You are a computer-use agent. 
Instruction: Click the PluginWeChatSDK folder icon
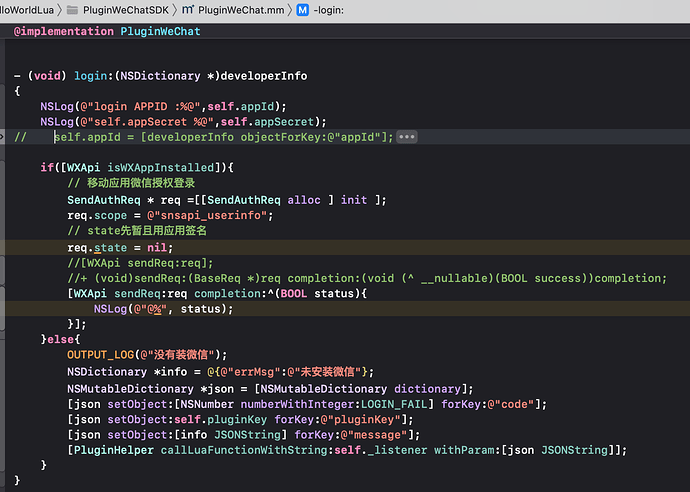(72, 10)
